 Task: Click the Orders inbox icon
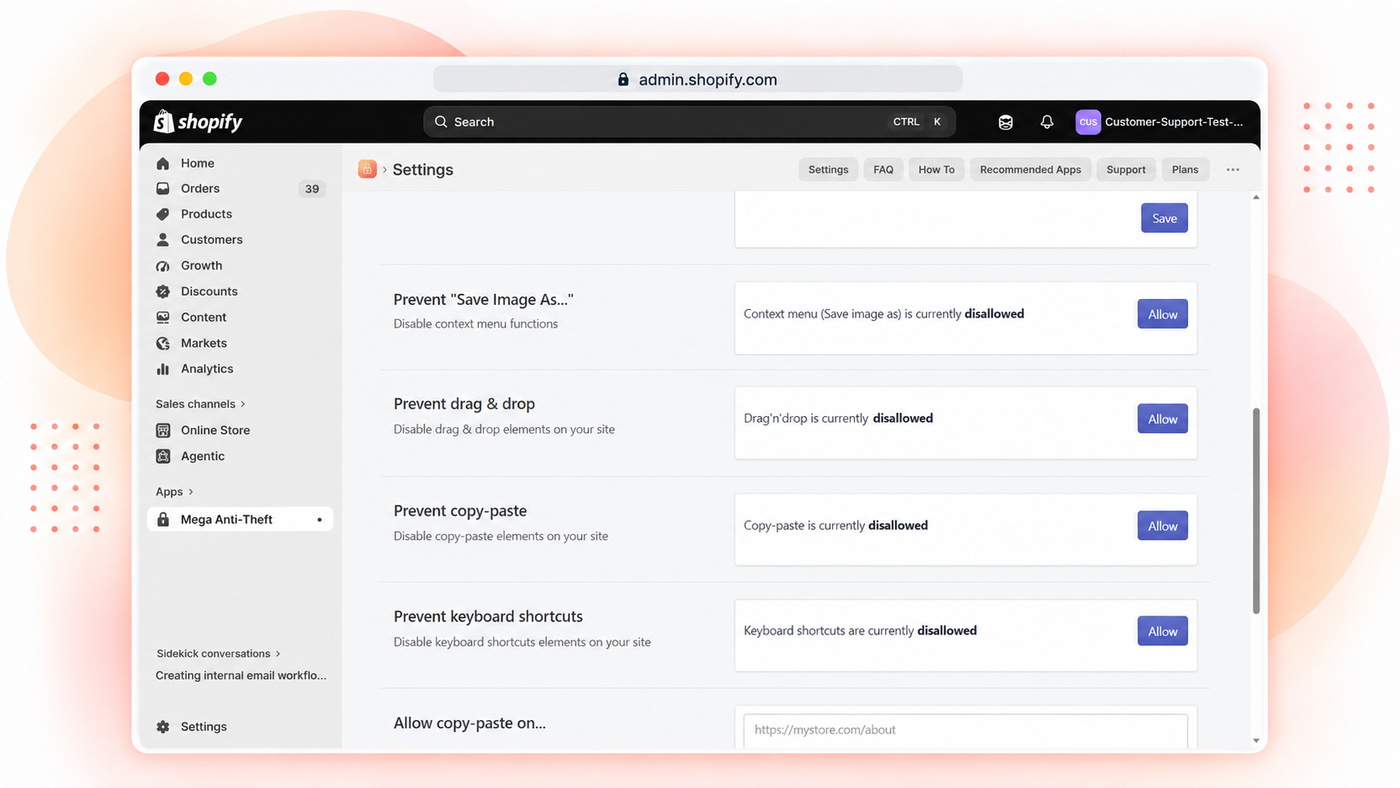coord(163,188)
